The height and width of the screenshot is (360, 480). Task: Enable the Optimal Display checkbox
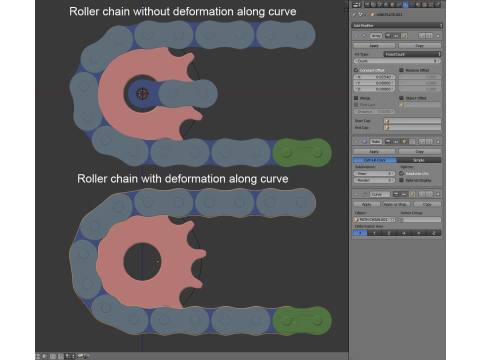[x=401, y=180]
